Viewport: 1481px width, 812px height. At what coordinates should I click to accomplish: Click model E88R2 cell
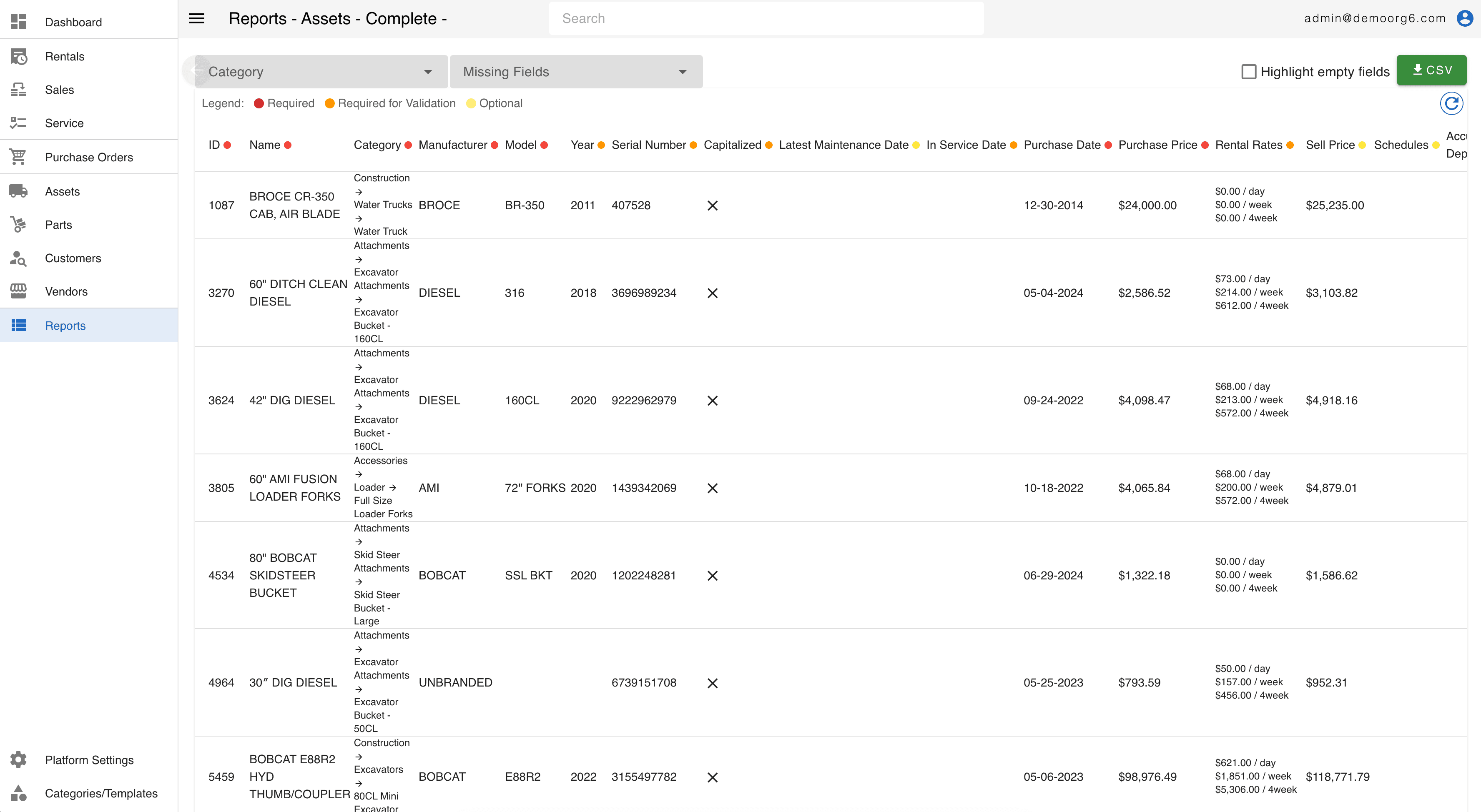point(522,777)
